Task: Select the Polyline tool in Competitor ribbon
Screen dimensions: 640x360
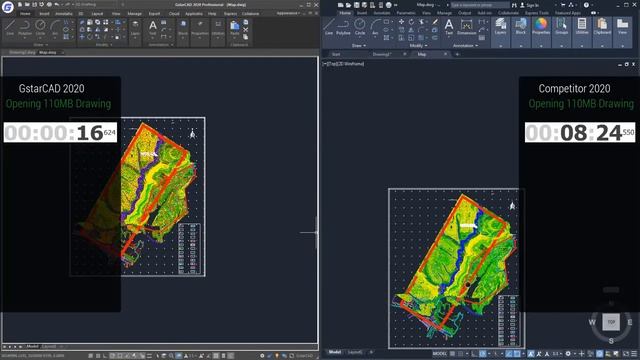Action: point(343,27)
